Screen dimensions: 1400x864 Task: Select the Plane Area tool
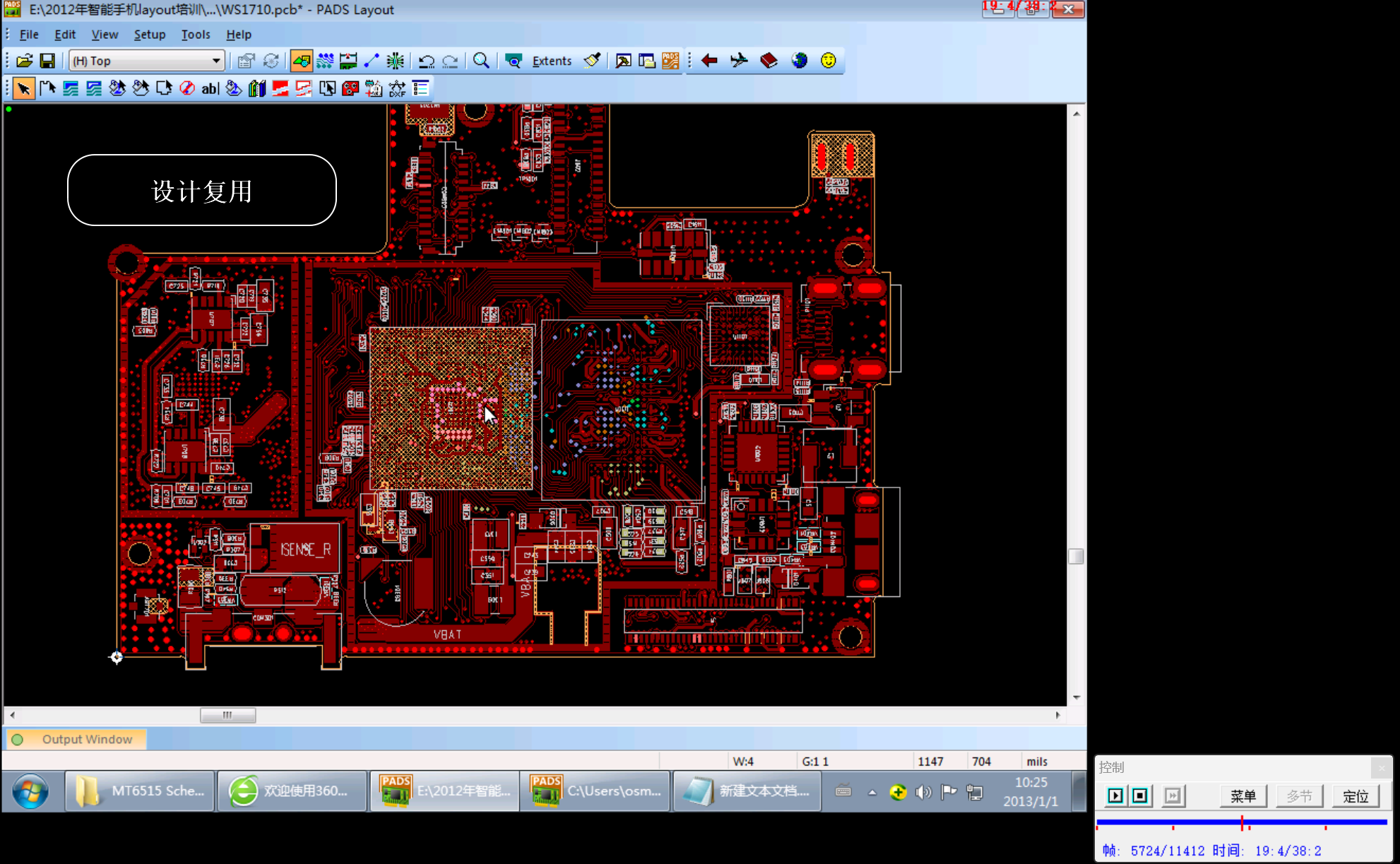[280, 88]
